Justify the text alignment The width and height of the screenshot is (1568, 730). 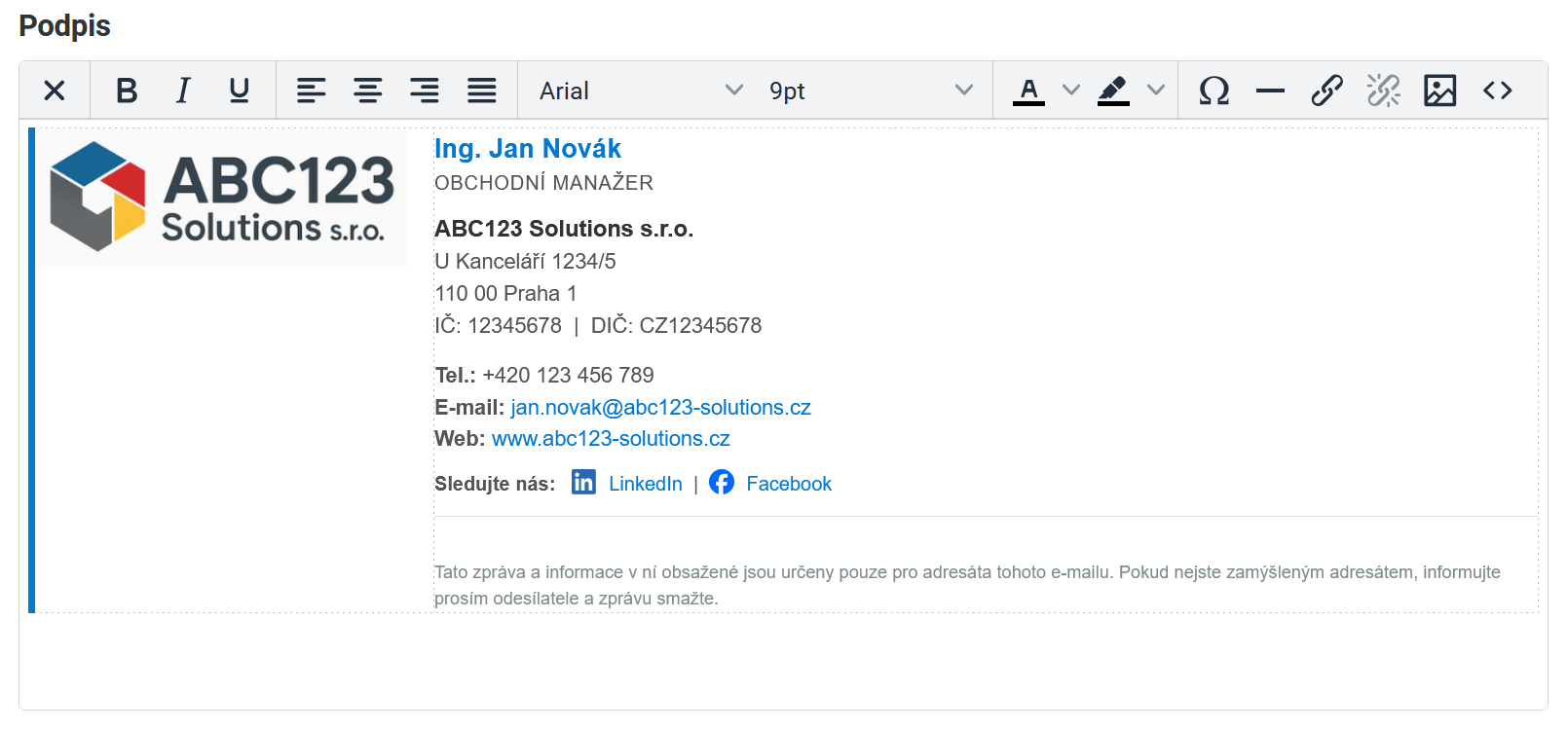(x=481, y=91)
